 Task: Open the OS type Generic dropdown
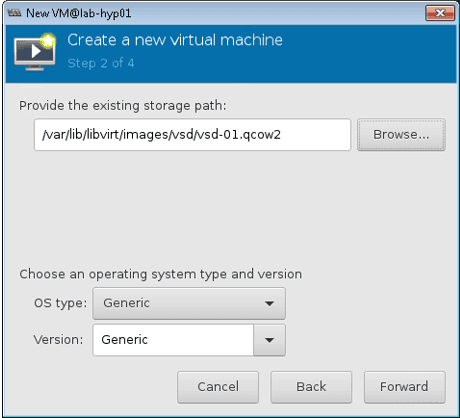click(189, 303)
